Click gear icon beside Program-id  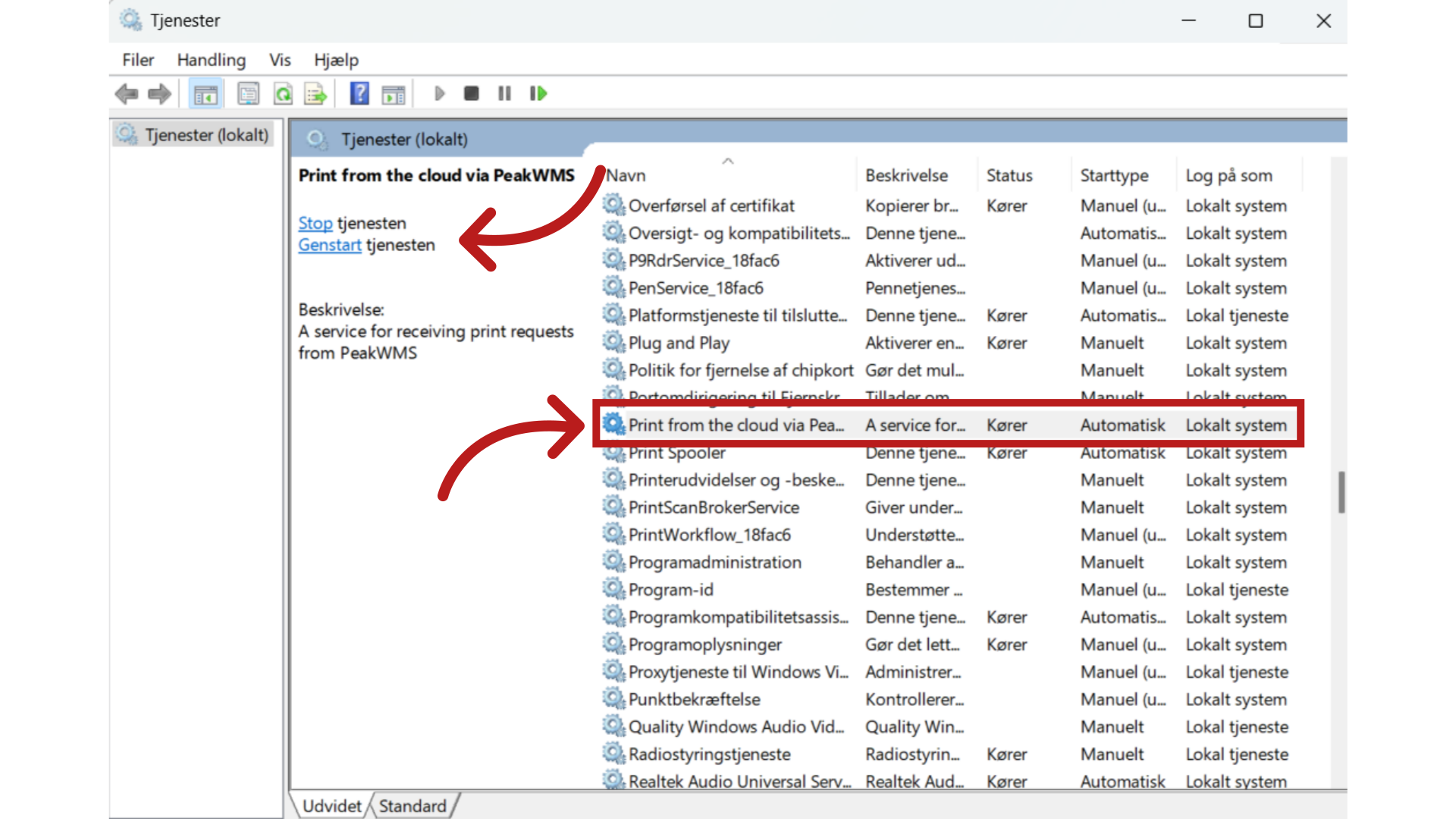click(613, 588)
